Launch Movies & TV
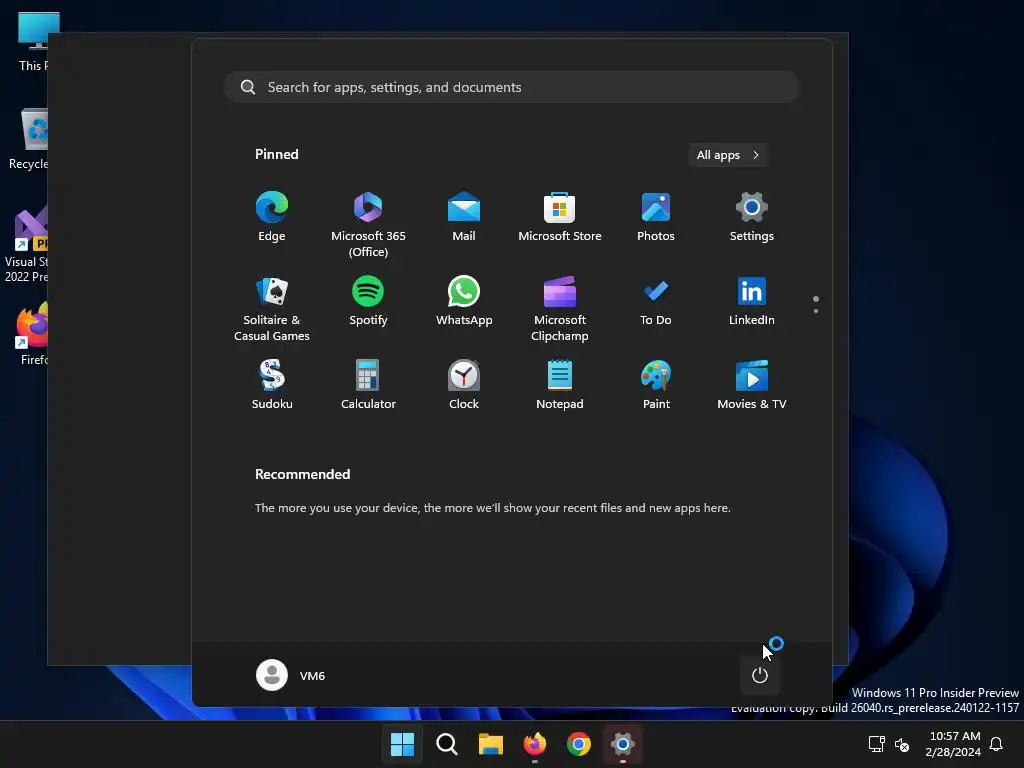This screenshot has width=1024, height=768. [752, 385]
